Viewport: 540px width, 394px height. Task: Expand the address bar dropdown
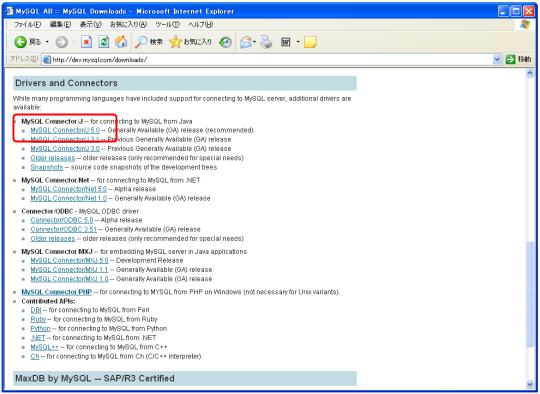497,59
